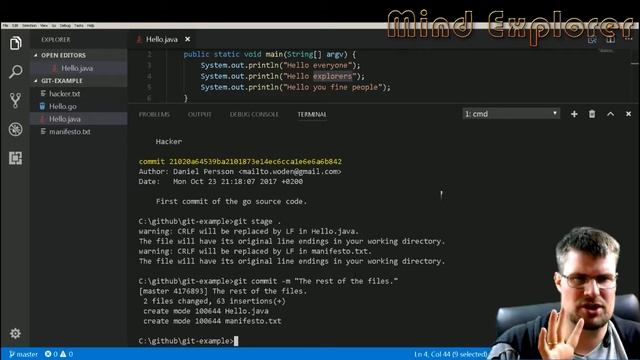Kill terminal with the trash icon
640x360 pixels.
point(592,114)
